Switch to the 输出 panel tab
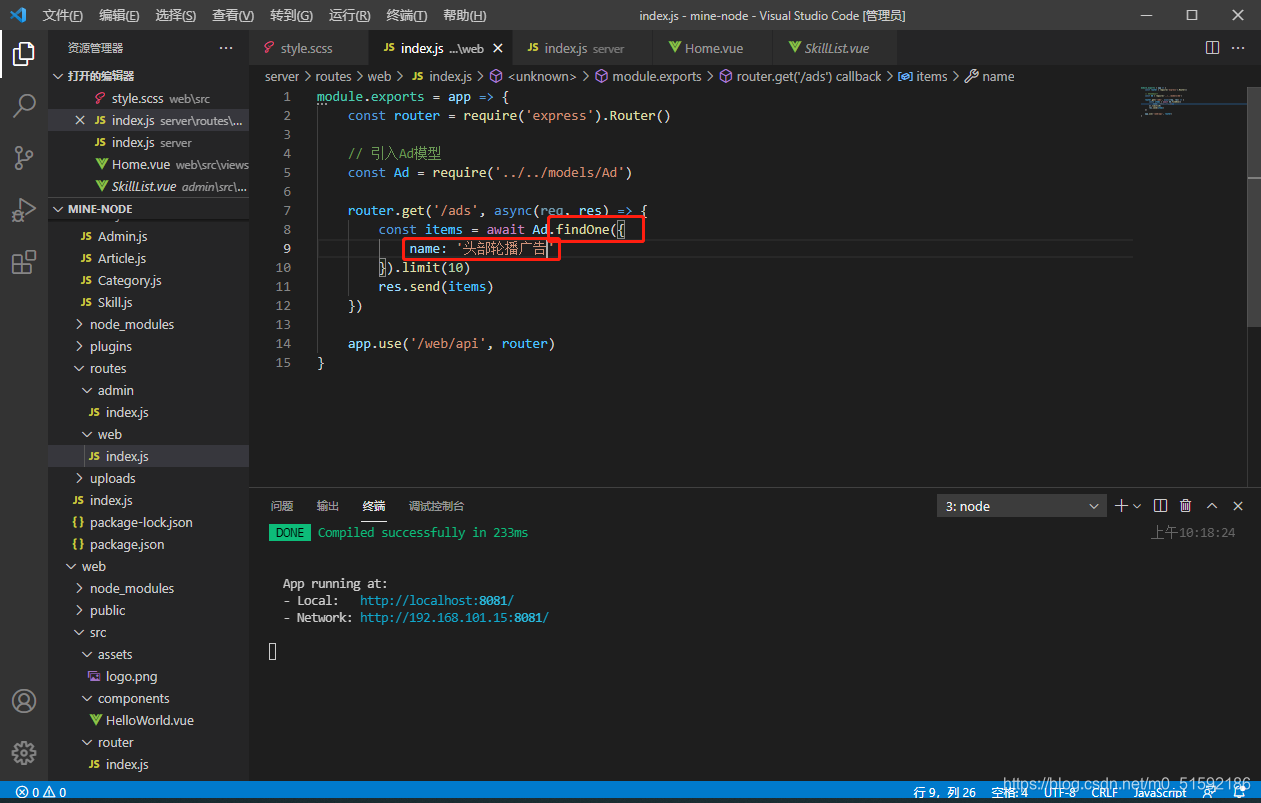Screen dimensions: 1261x803 click(328, 506)
